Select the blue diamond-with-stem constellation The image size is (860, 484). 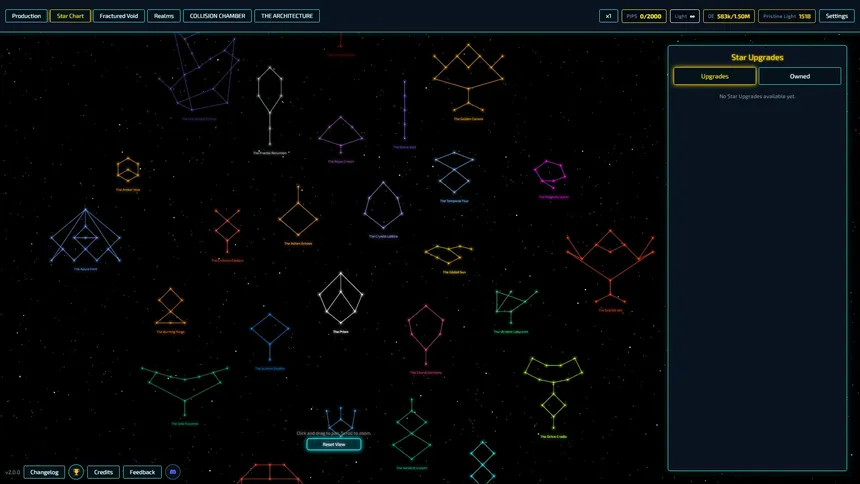click(270, 337)
